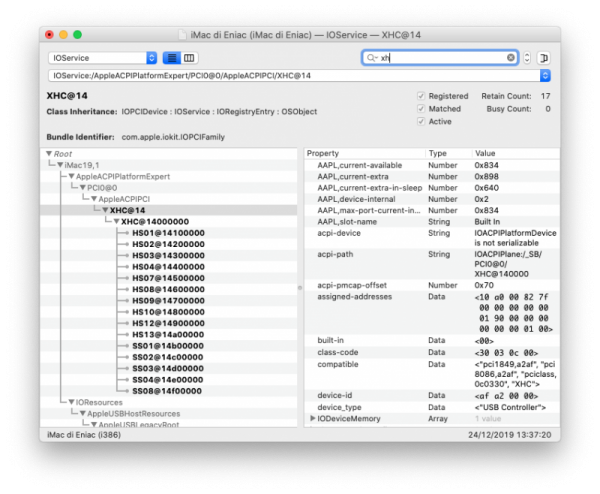
Task: Expand the IODeviceMemory property row
Action: click(x=313, y=417)
